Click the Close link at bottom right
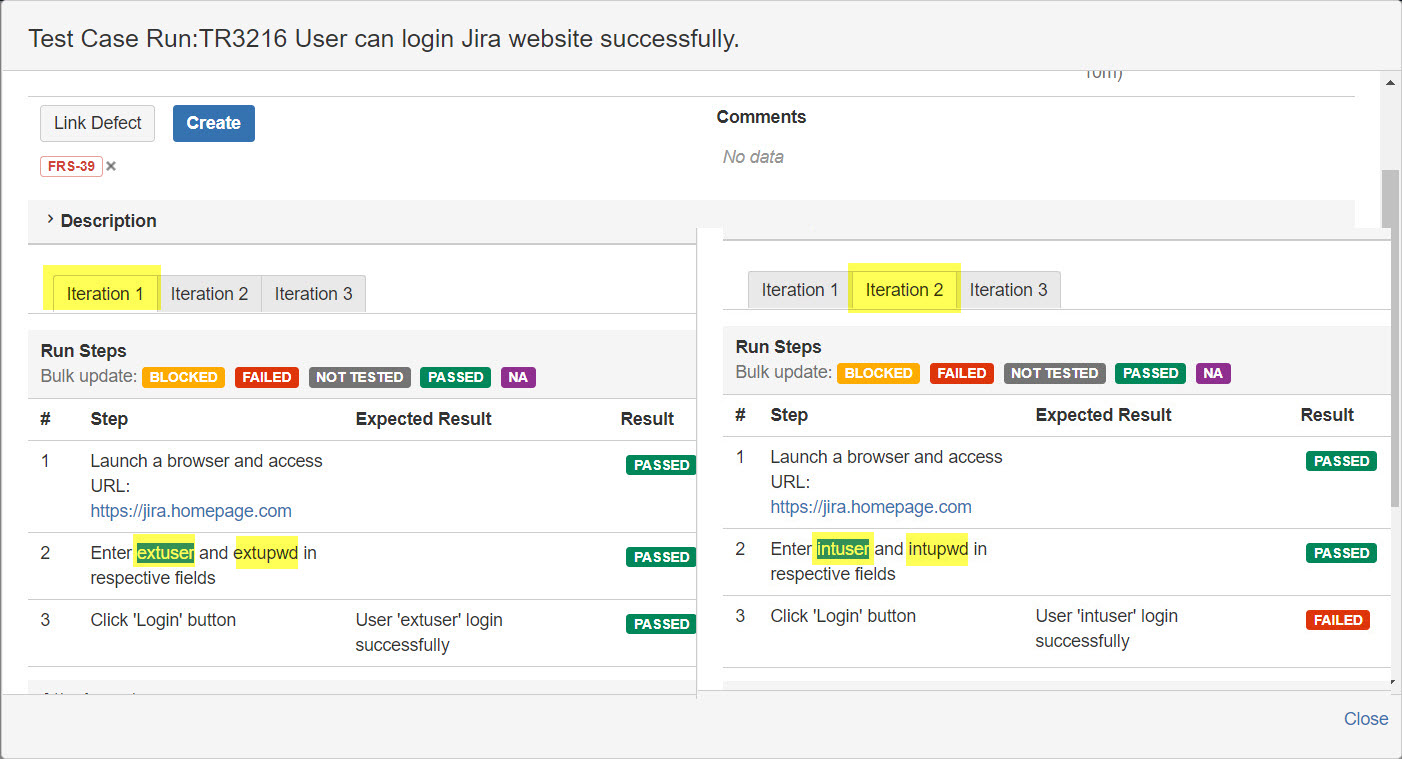The width and height of the screenshot is (1402, 759). pyautogui.click(x=1365, y=719)
